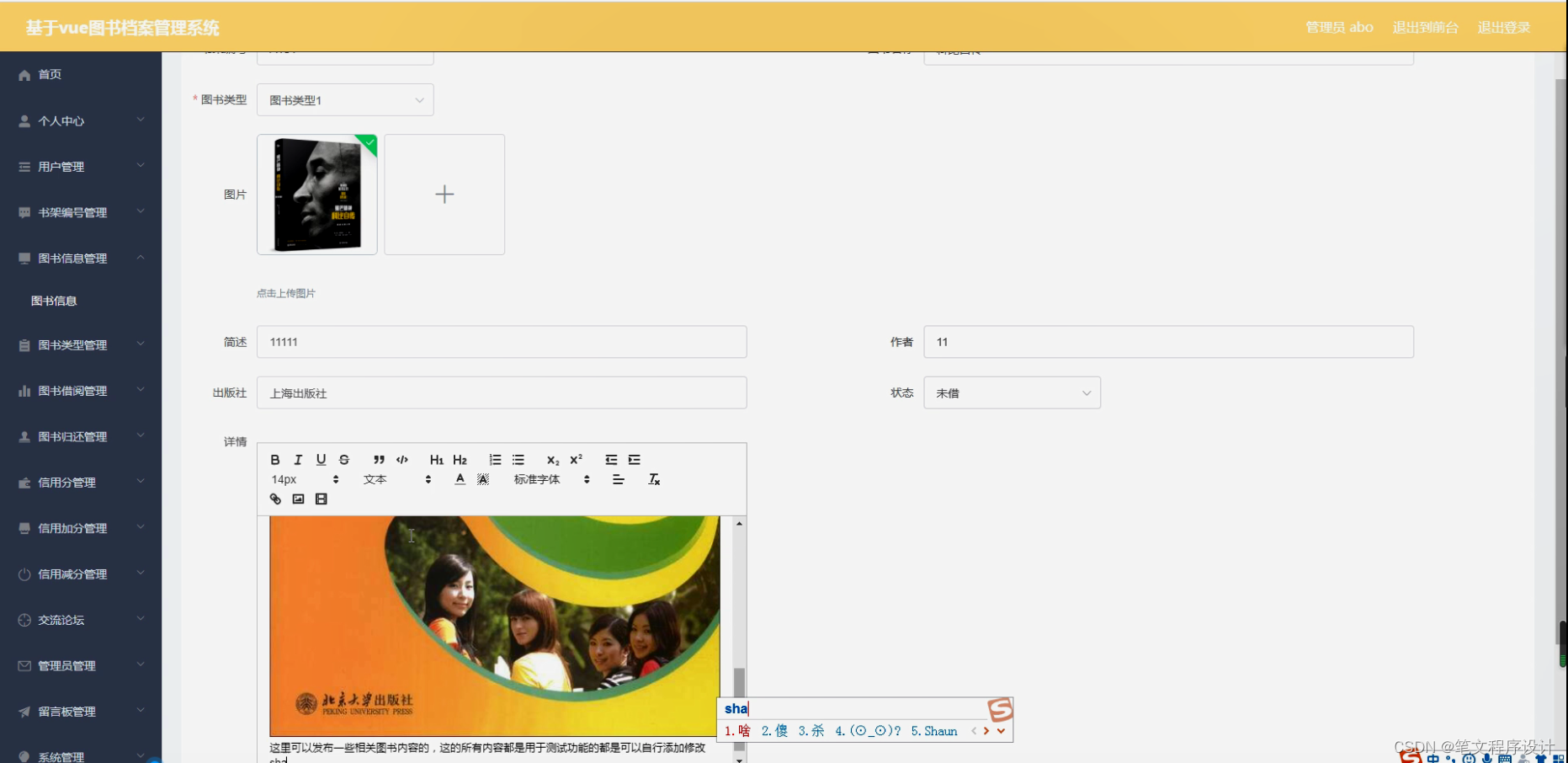Toggle the ordered list formatting
1568x763 pixels.
click(494, 459)
